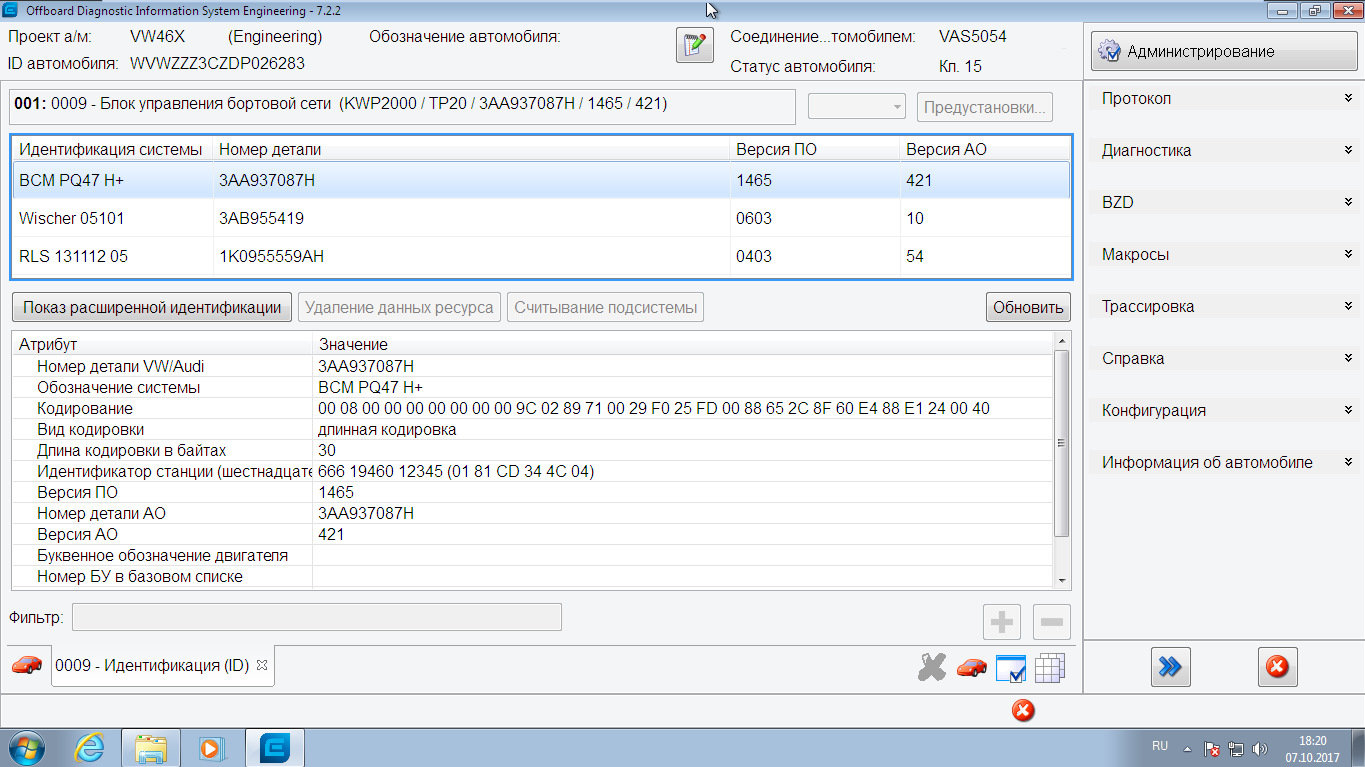Close the 0009 Идентификация tab with its X
1365x767 pixels.
(x=262, y=665)
